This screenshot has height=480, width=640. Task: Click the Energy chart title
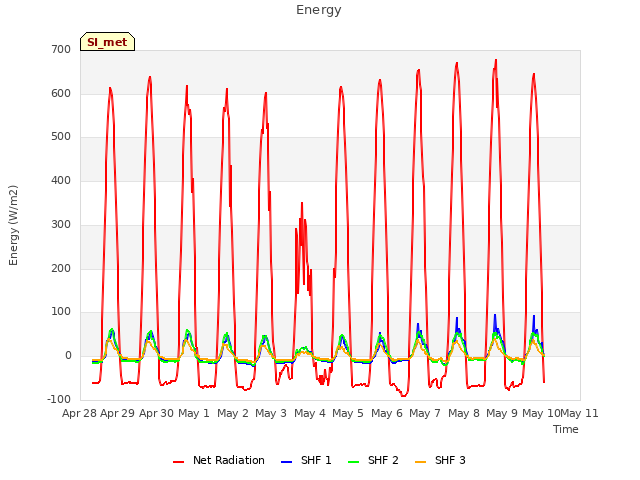[x=319, y=10]
